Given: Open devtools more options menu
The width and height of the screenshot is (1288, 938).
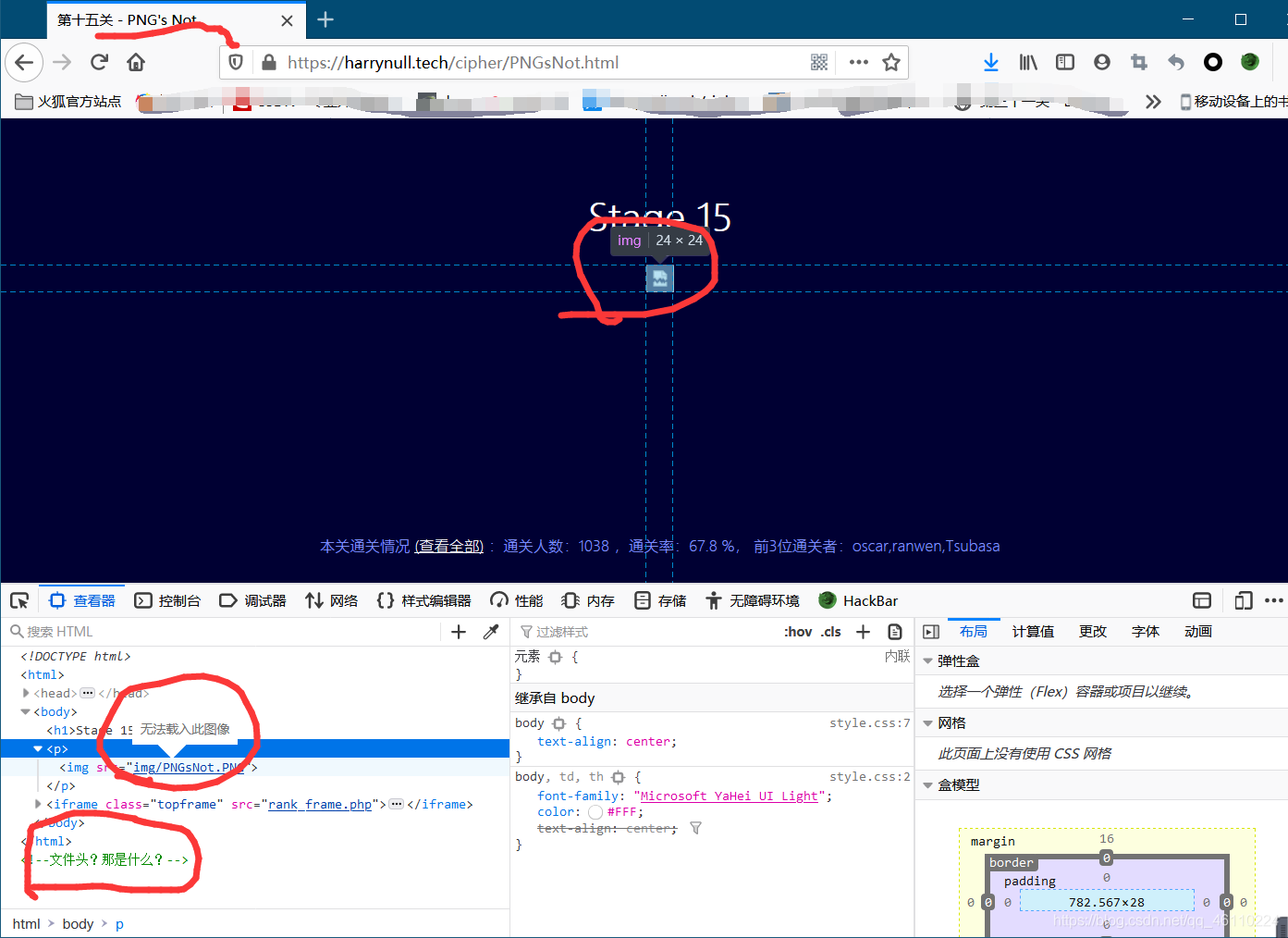Looking at the screenshot, I should pos(1274,600).
